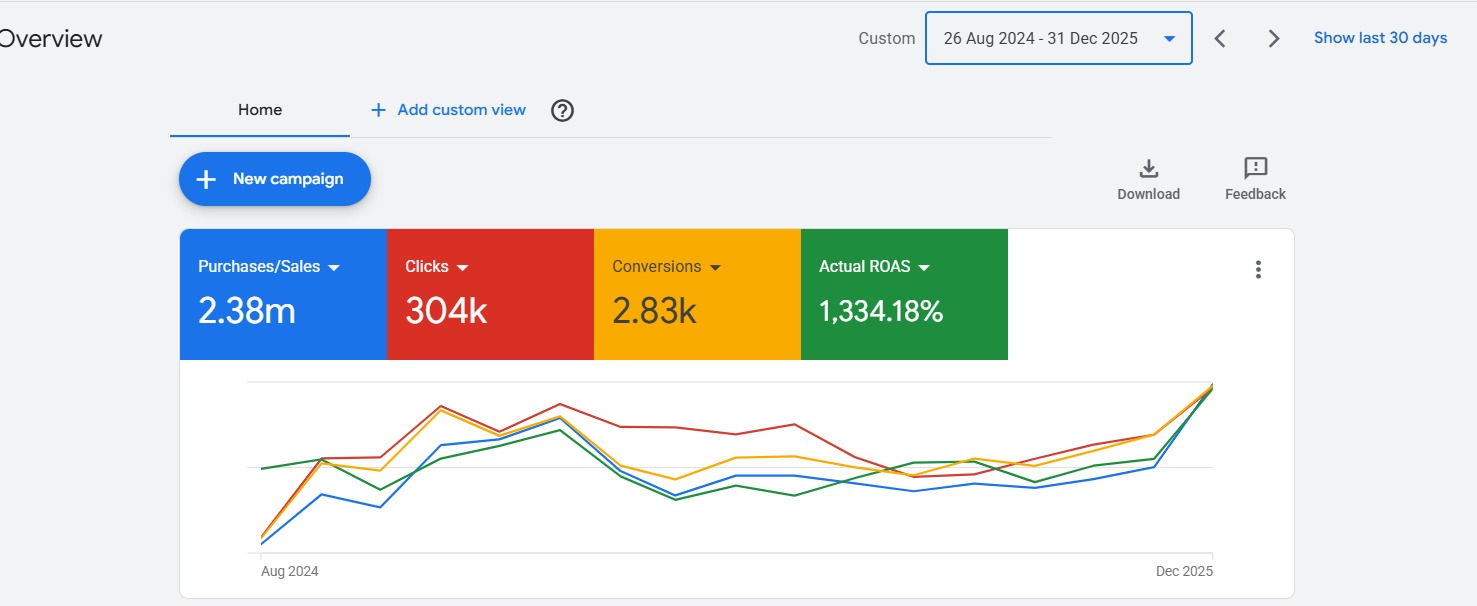Open the help question mark icon
The width and height of the screenshot is (1477, 606).
(563, 110)
